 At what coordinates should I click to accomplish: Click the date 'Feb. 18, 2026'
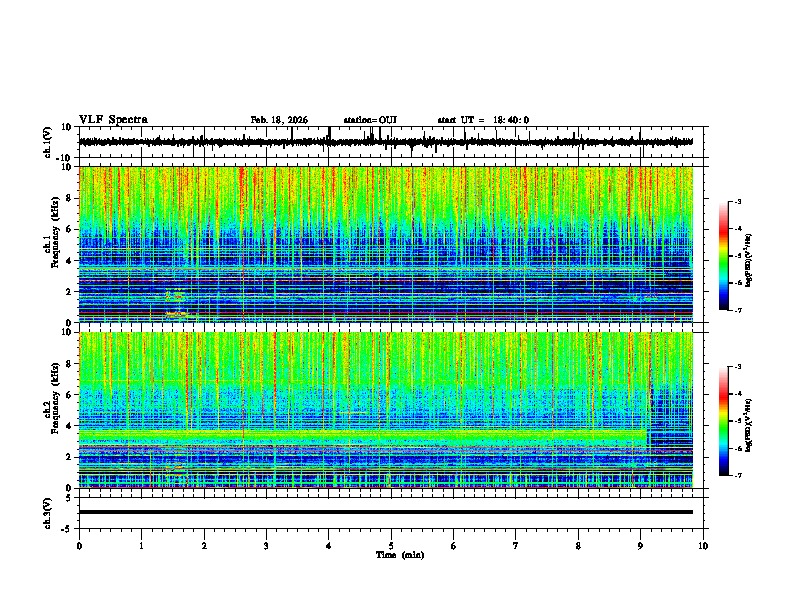click(x=279, y=120)
